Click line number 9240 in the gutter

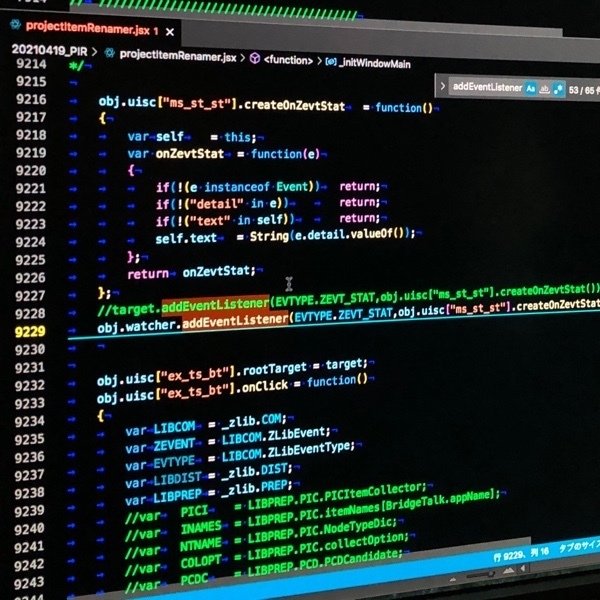pos(29,529)
